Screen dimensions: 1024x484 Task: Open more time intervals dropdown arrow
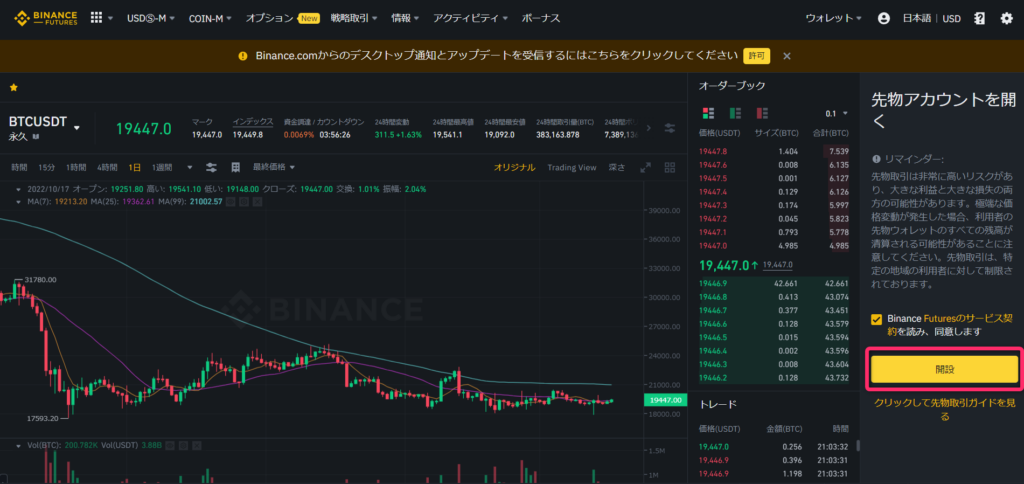[189, 167]
